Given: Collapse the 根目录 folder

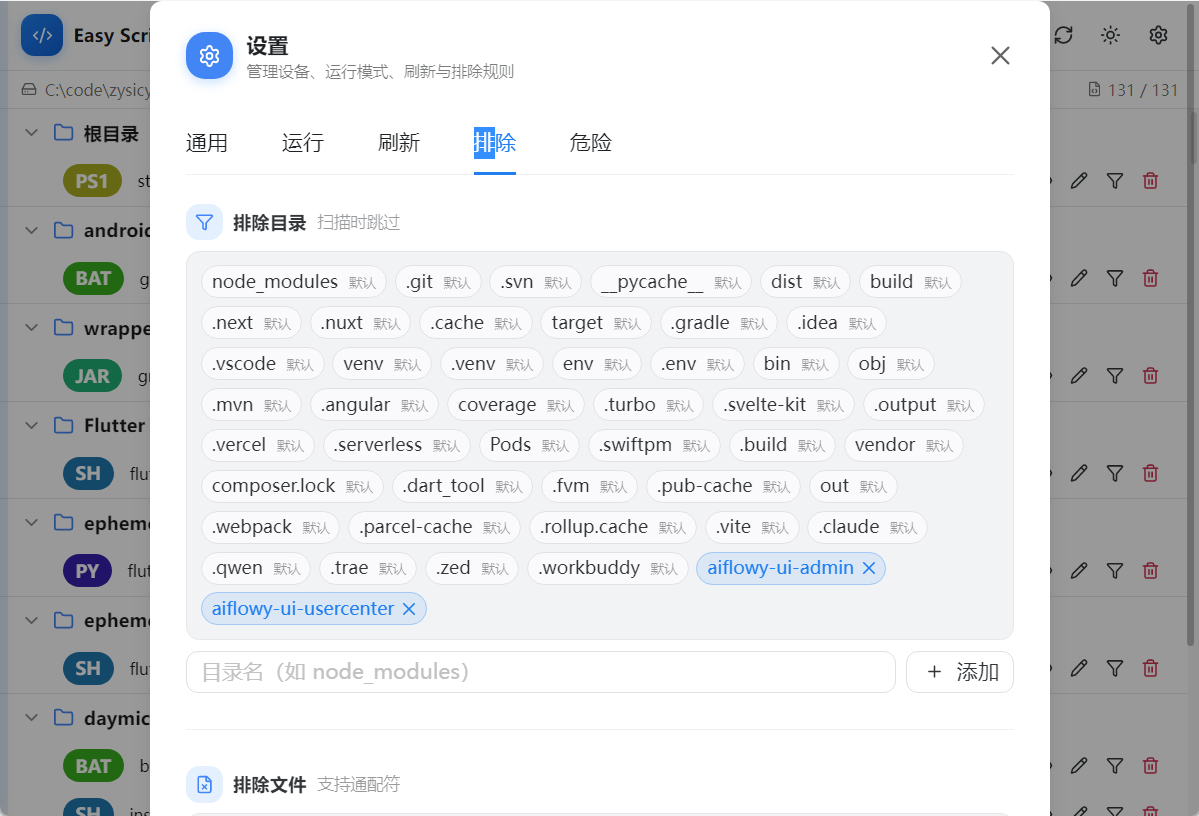Looking at the screenshot, I should 31,133.
